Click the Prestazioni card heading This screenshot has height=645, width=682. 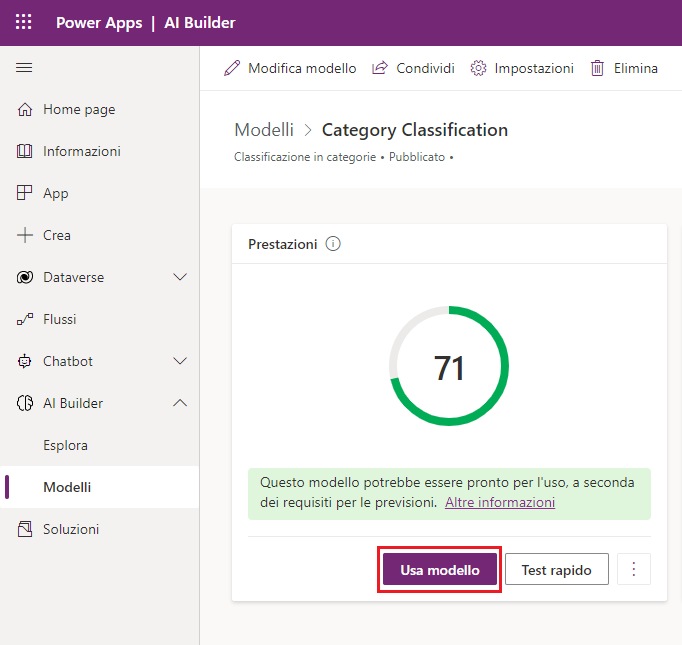(283, 244)
